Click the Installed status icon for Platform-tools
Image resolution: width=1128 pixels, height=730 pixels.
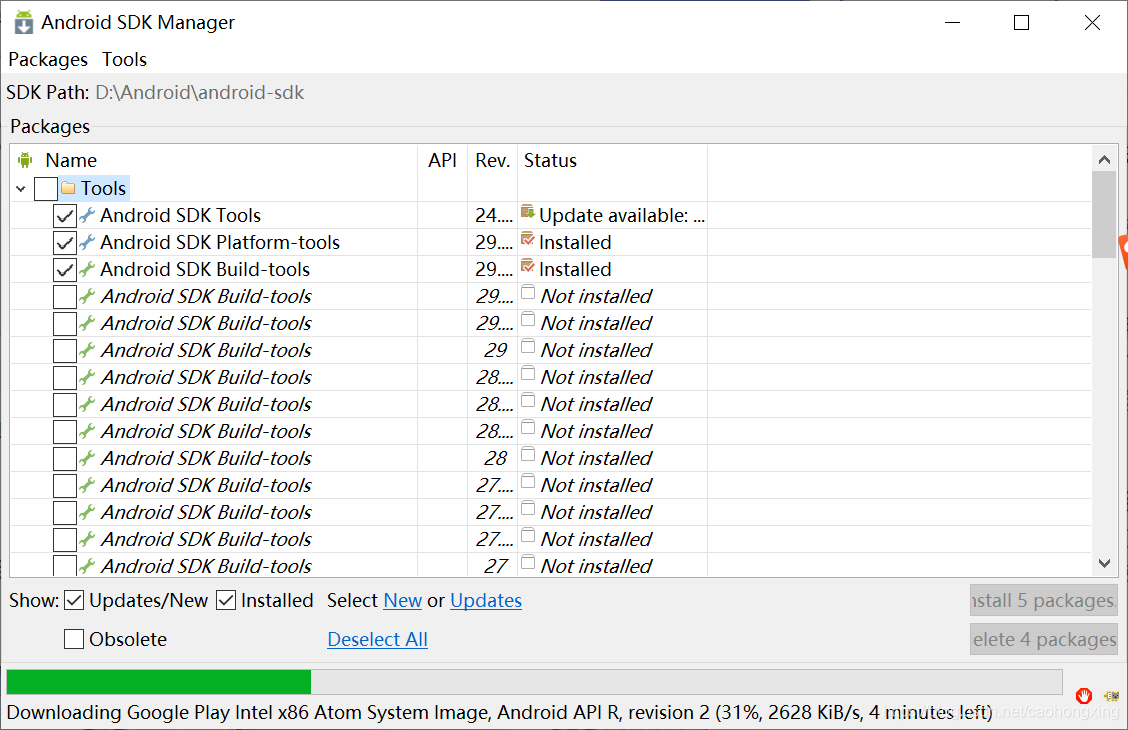click(527, 239)
